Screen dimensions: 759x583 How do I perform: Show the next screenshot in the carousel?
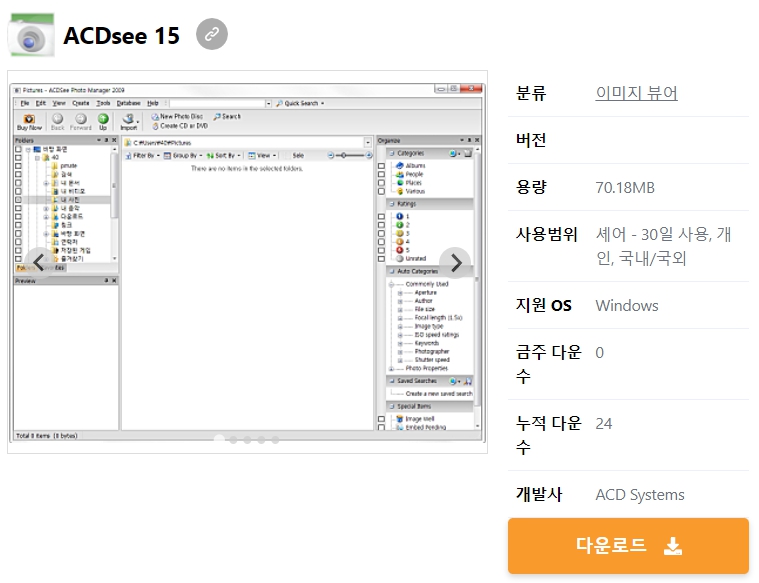455,263
